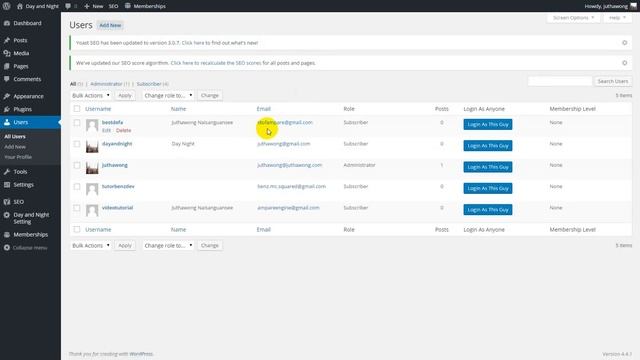Check the box for user videotutorial

[77, 208]
